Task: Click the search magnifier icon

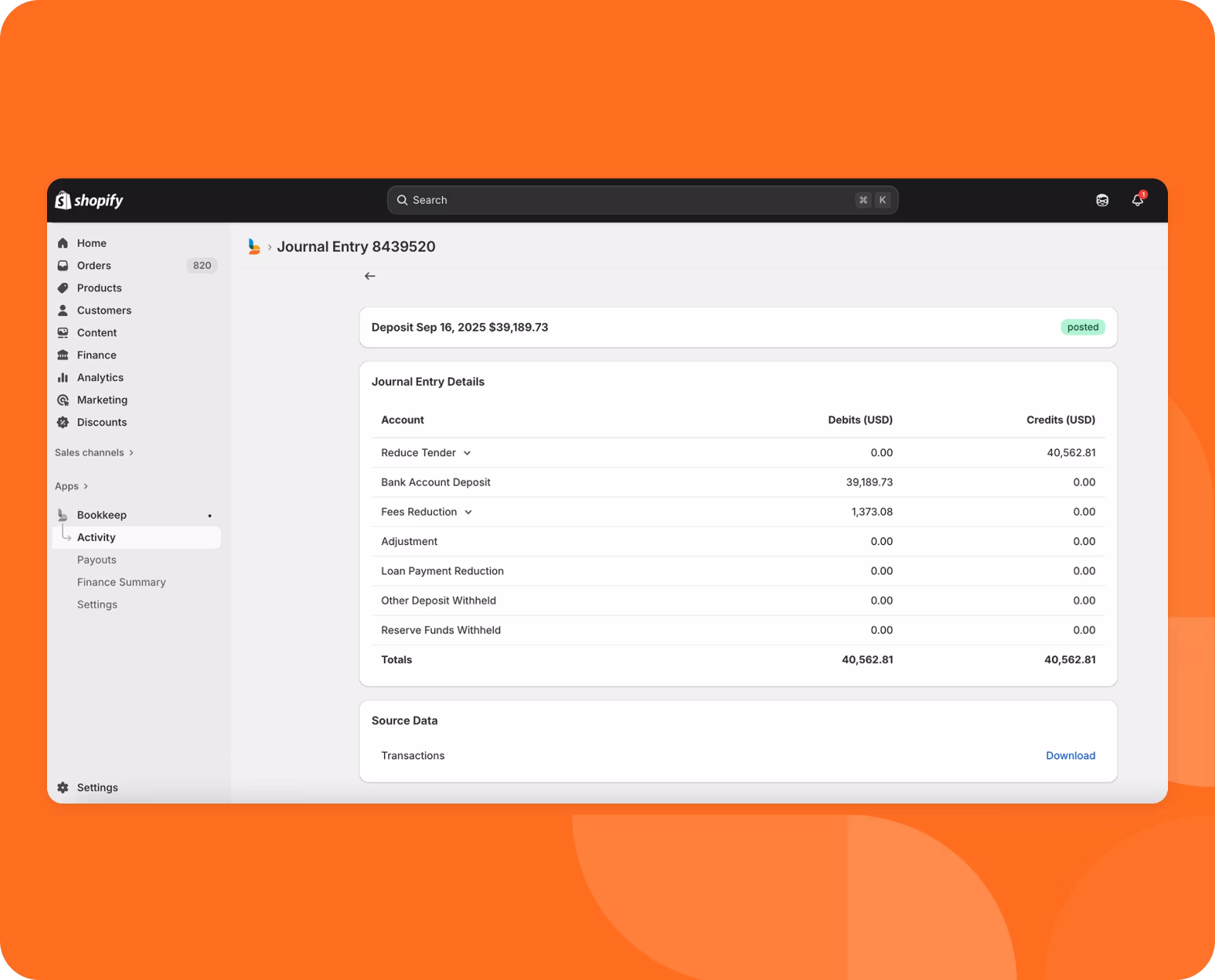Action: [402, 200]
